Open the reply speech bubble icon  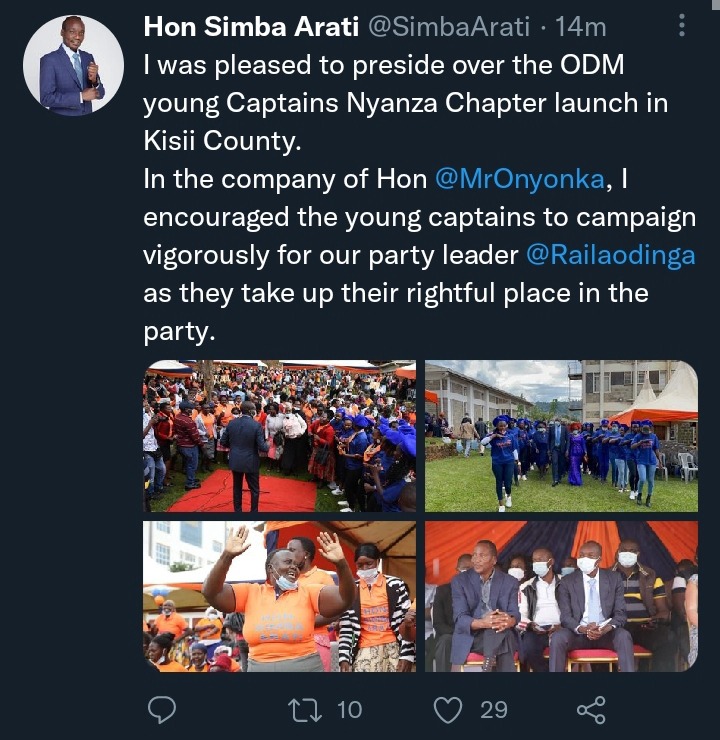(x=162, y=709)
